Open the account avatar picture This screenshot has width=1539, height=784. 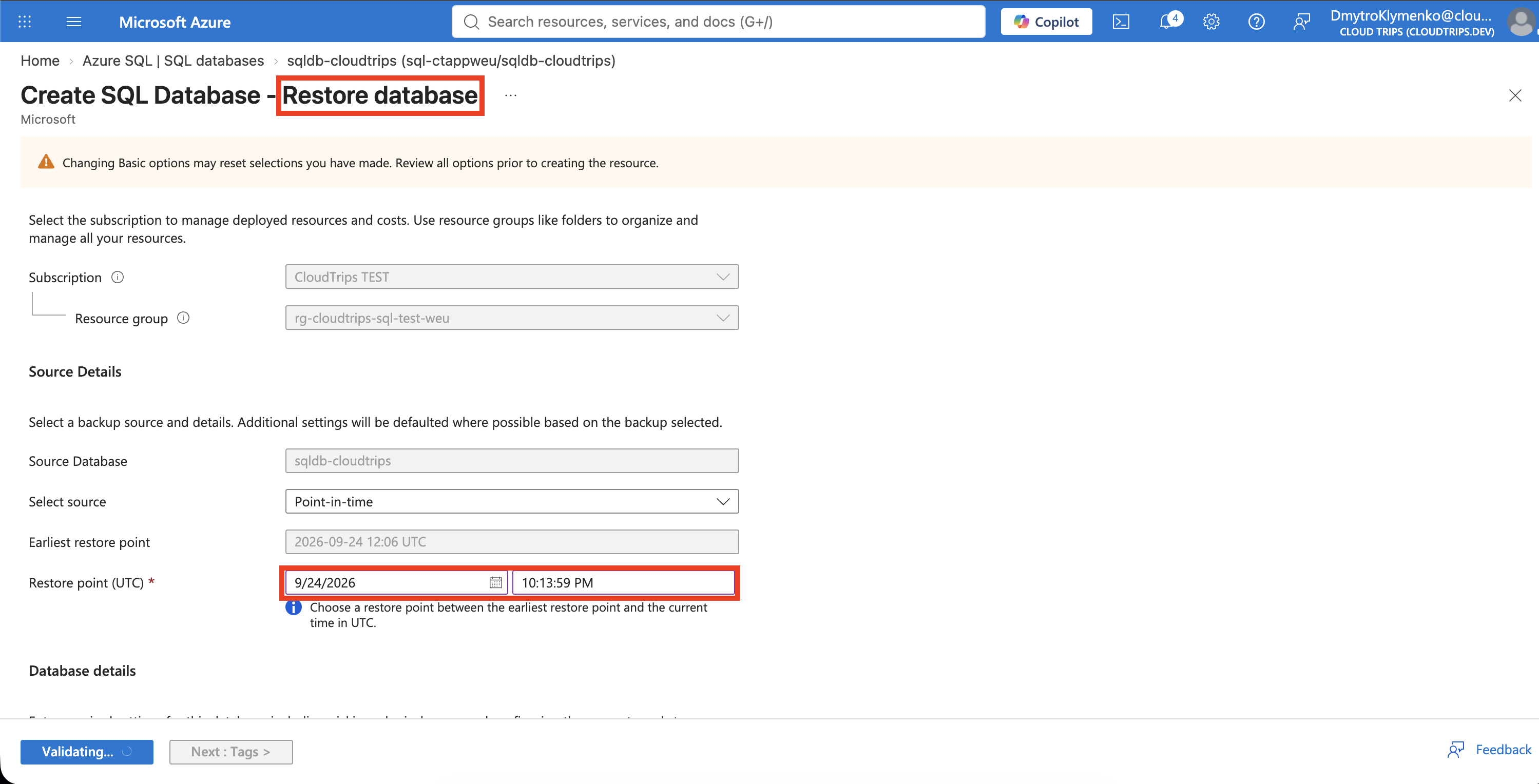[1521, 22]
